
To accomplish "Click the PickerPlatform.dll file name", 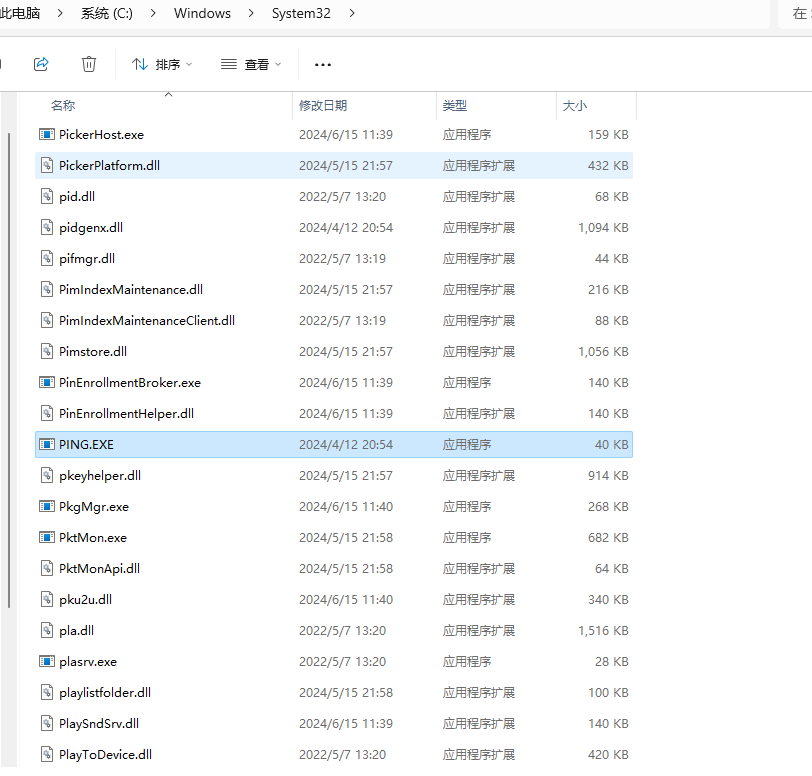I will point(109,166).
